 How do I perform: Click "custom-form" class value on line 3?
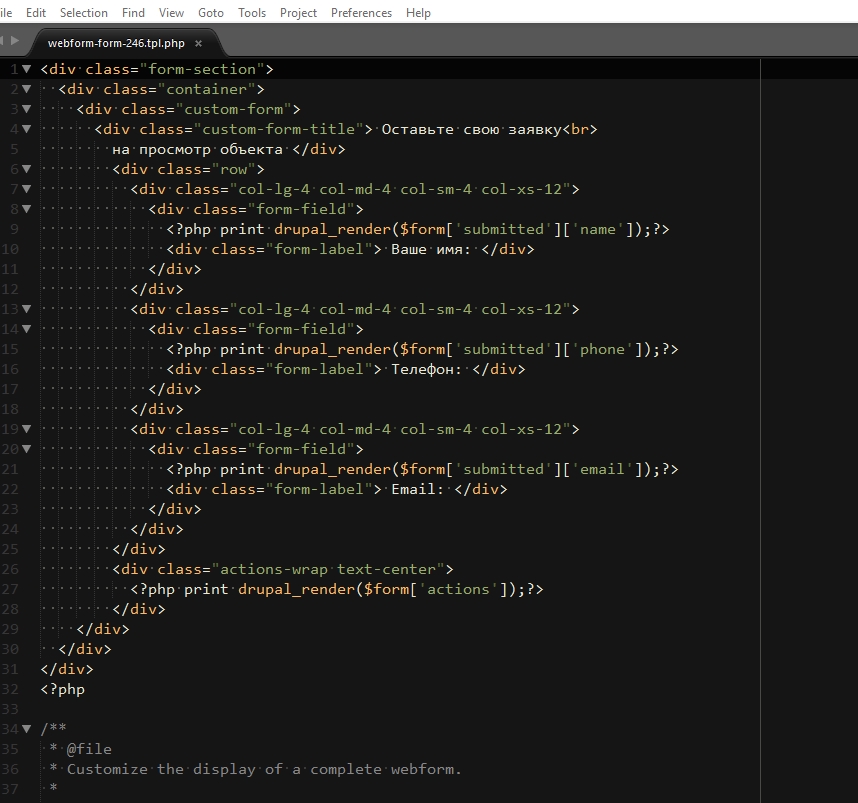[234, 109]
